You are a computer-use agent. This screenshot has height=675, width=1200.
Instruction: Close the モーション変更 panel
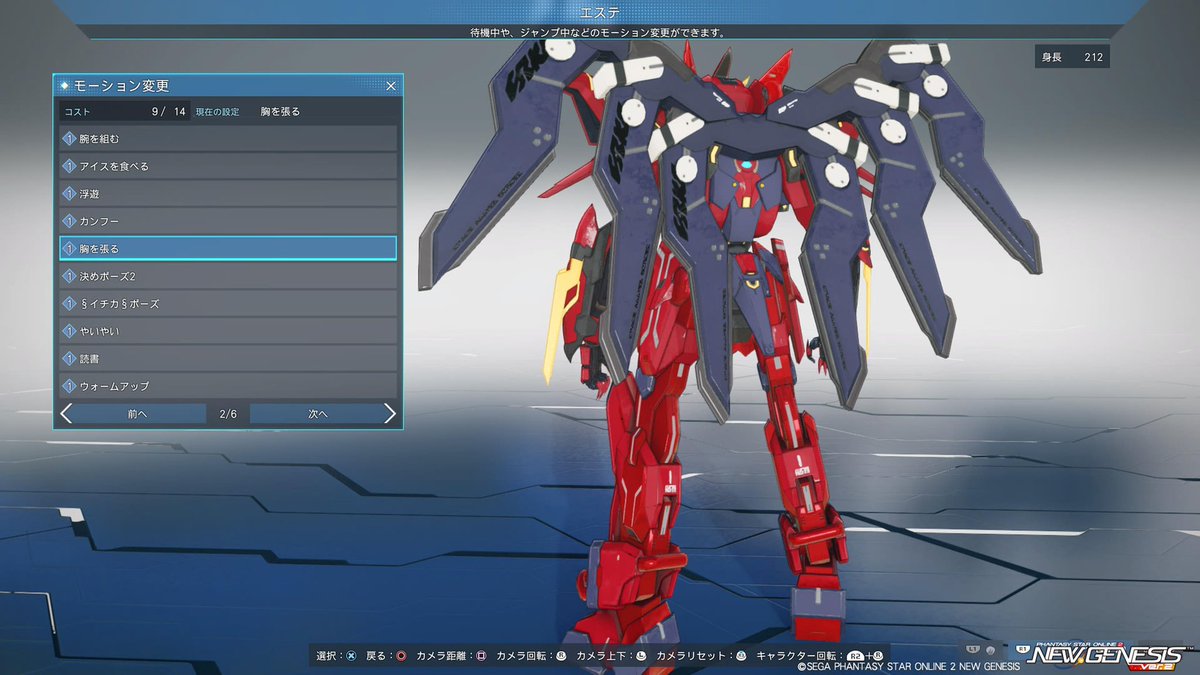point(391,86)
